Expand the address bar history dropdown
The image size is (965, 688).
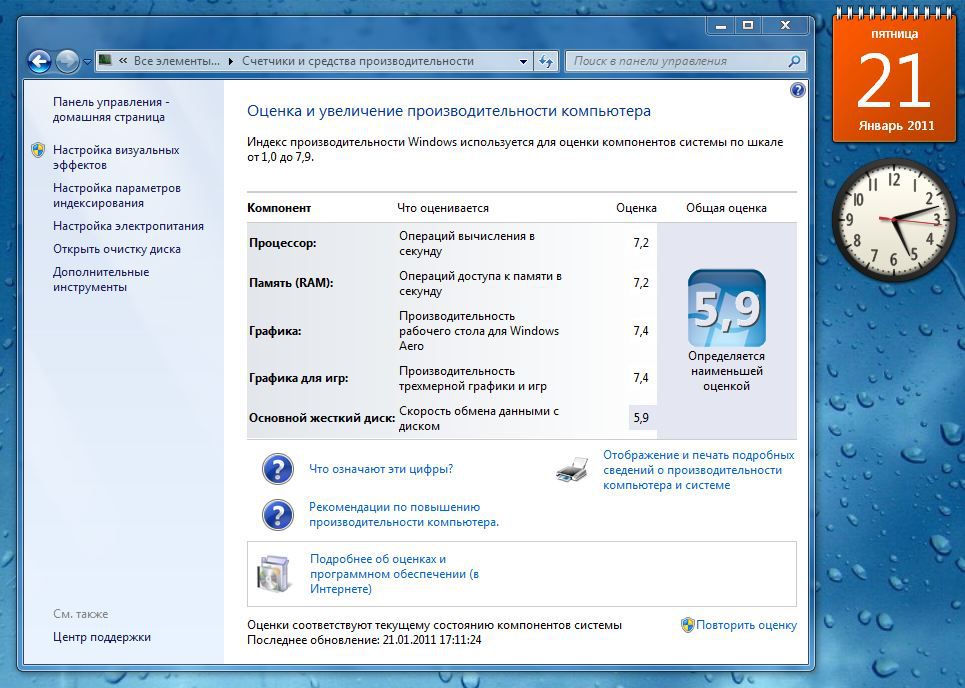523,61
